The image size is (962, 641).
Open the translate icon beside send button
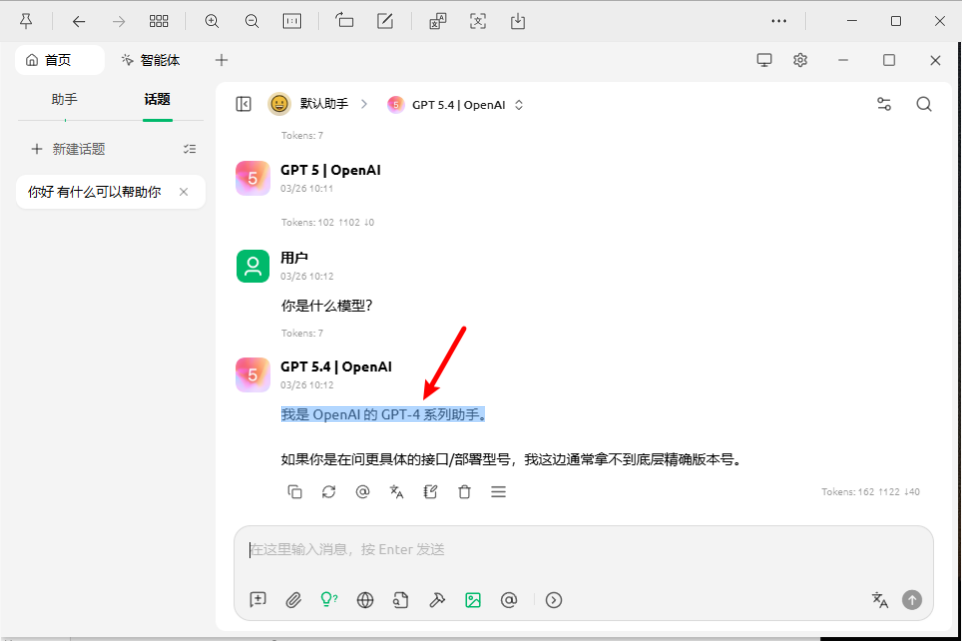[880, 600]
